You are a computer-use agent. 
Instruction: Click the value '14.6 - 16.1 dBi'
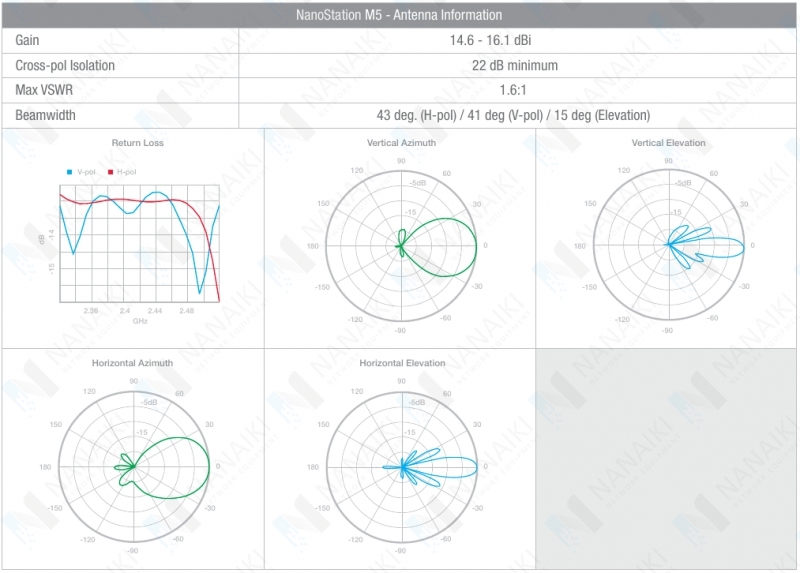tap(490, 40)
